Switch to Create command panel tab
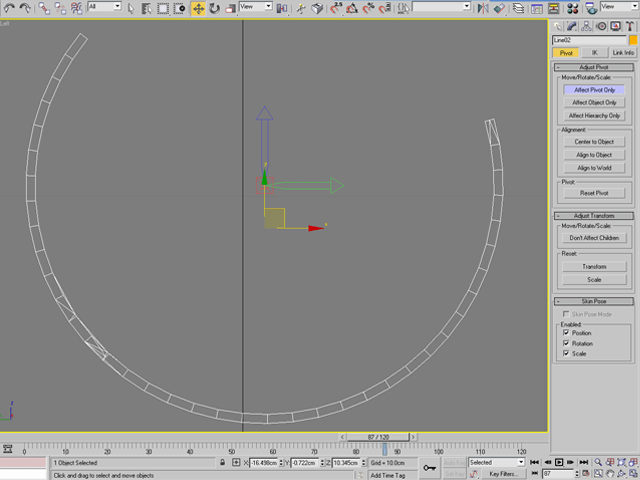 click(557, 27)
